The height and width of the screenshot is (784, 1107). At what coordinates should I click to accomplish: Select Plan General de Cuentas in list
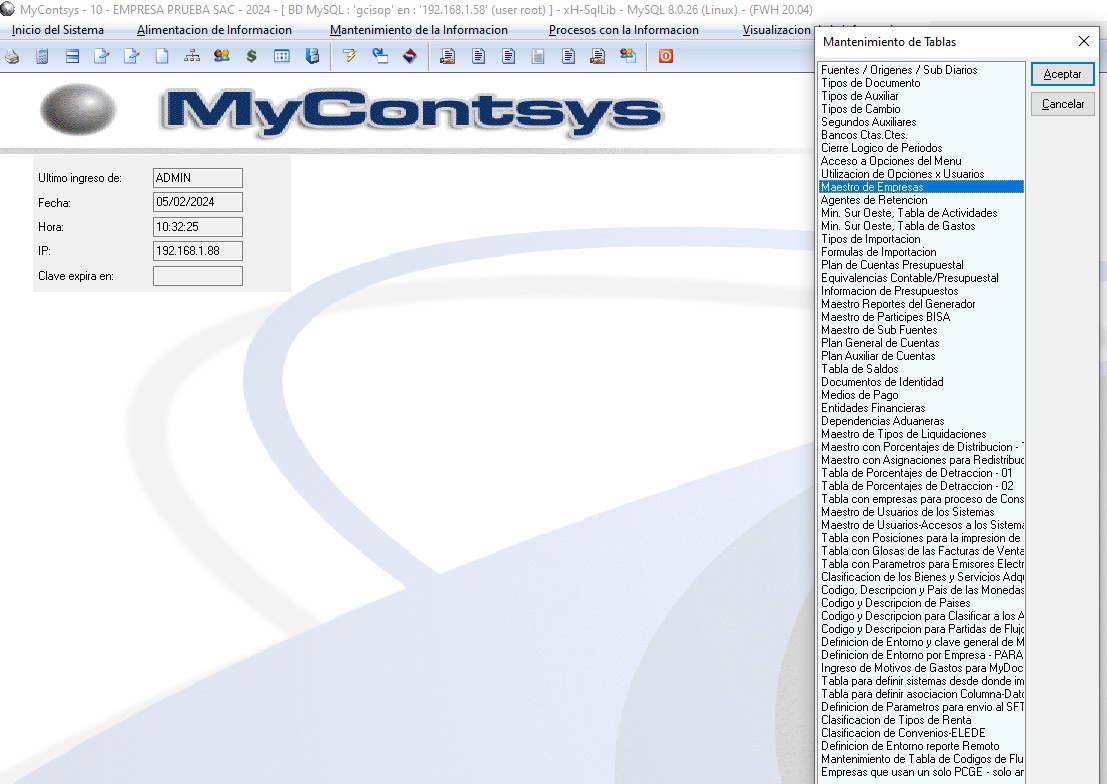click(880, 343)
